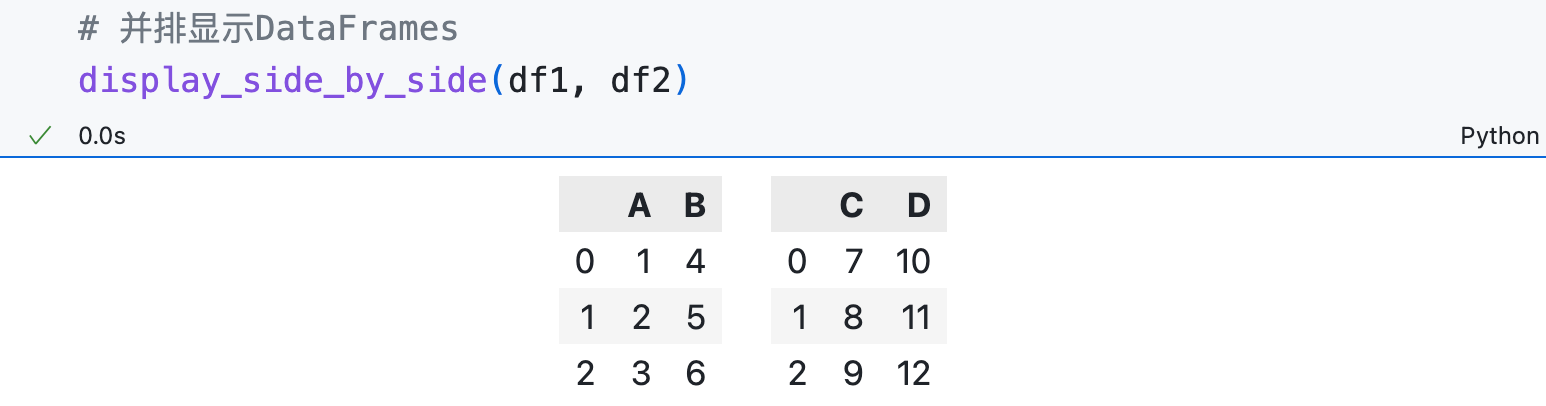This screenshot has width=1546, height=406.
Task: Click value 9 in column C
Action: point(852,374)
